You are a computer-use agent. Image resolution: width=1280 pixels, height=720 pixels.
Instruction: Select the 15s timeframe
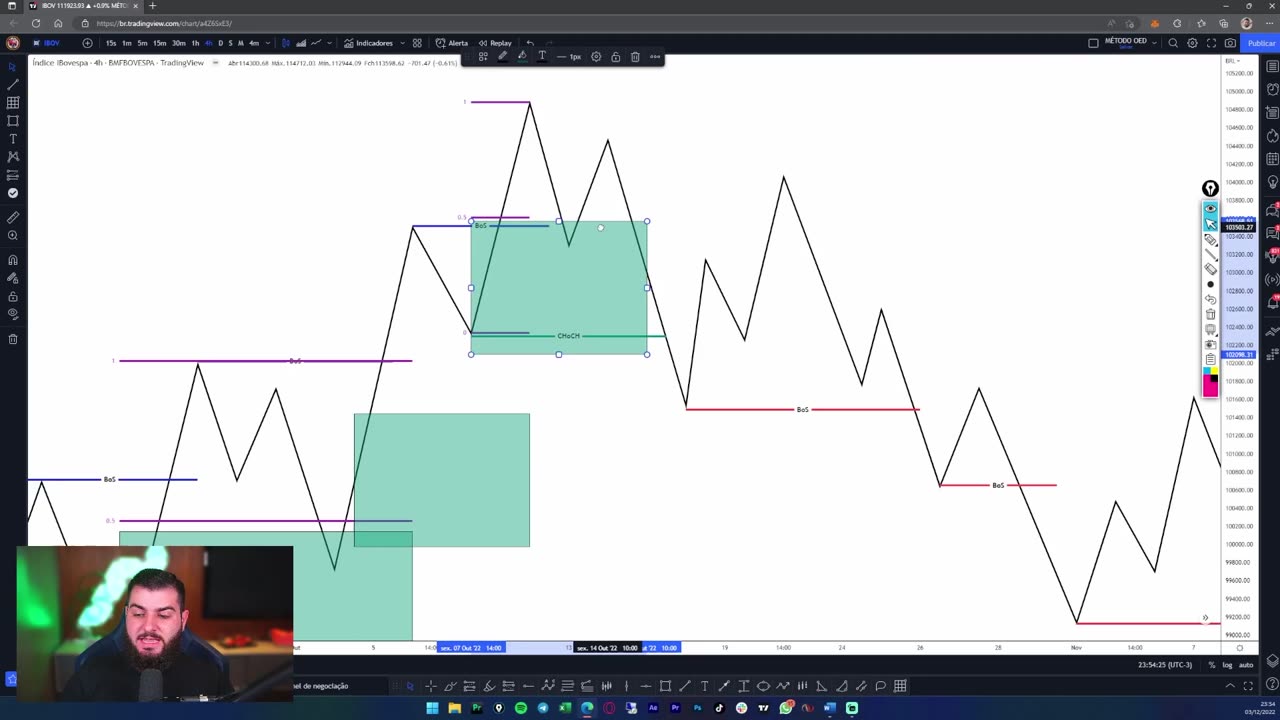111,43
